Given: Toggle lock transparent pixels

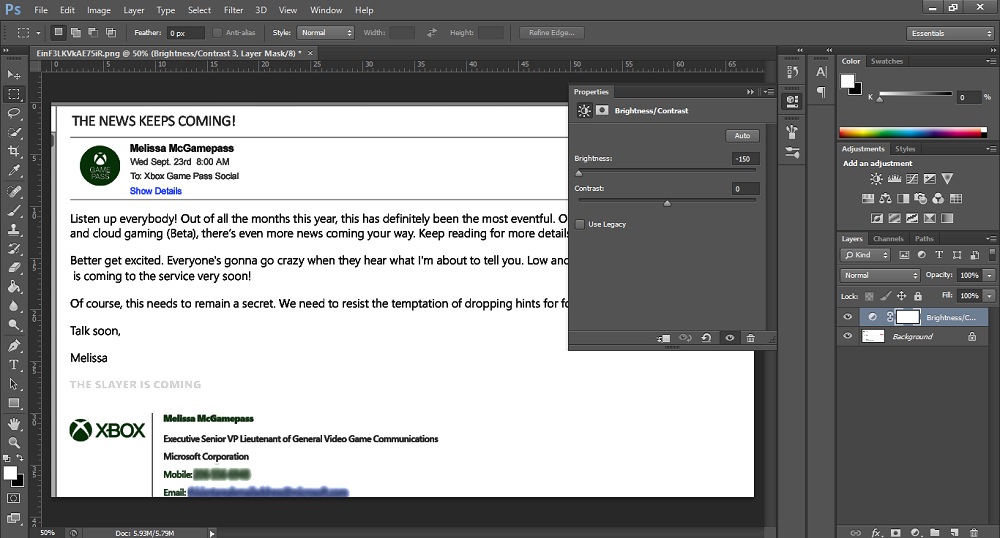Looking at the screenshot, I should pyautogui.click(x=869, y=296).
